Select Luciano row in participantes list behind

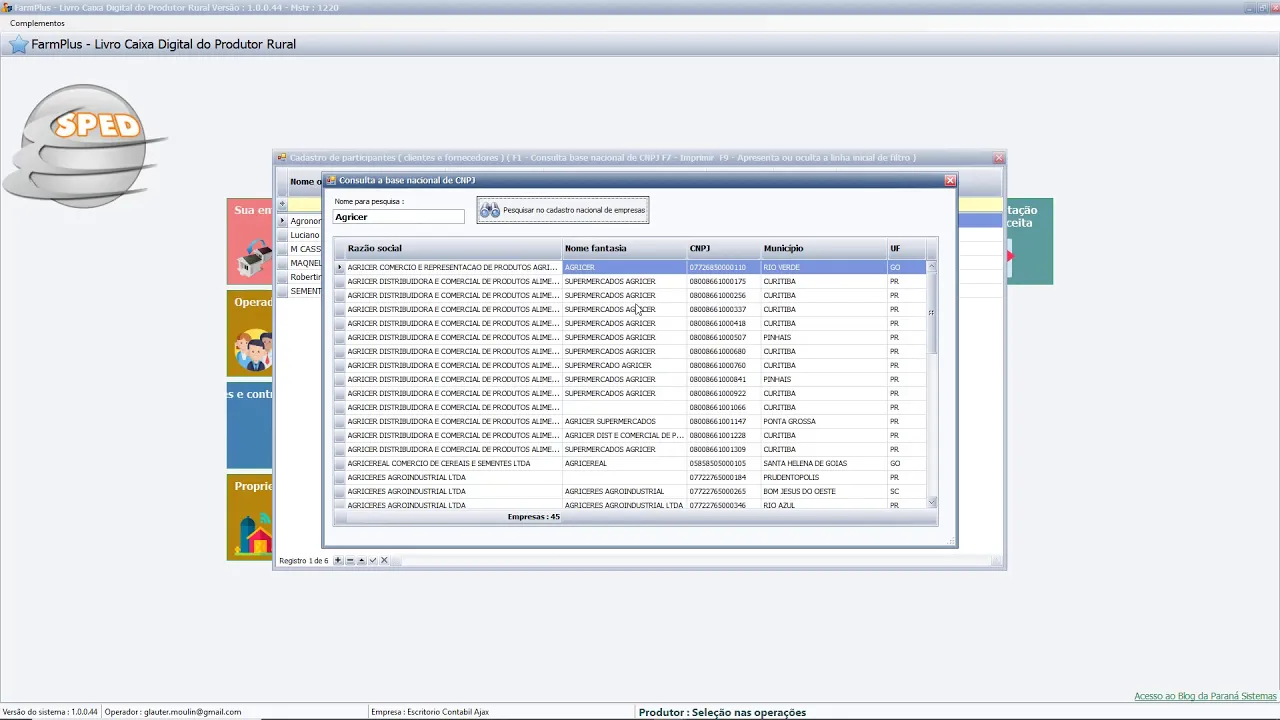[x=305, y=235]
